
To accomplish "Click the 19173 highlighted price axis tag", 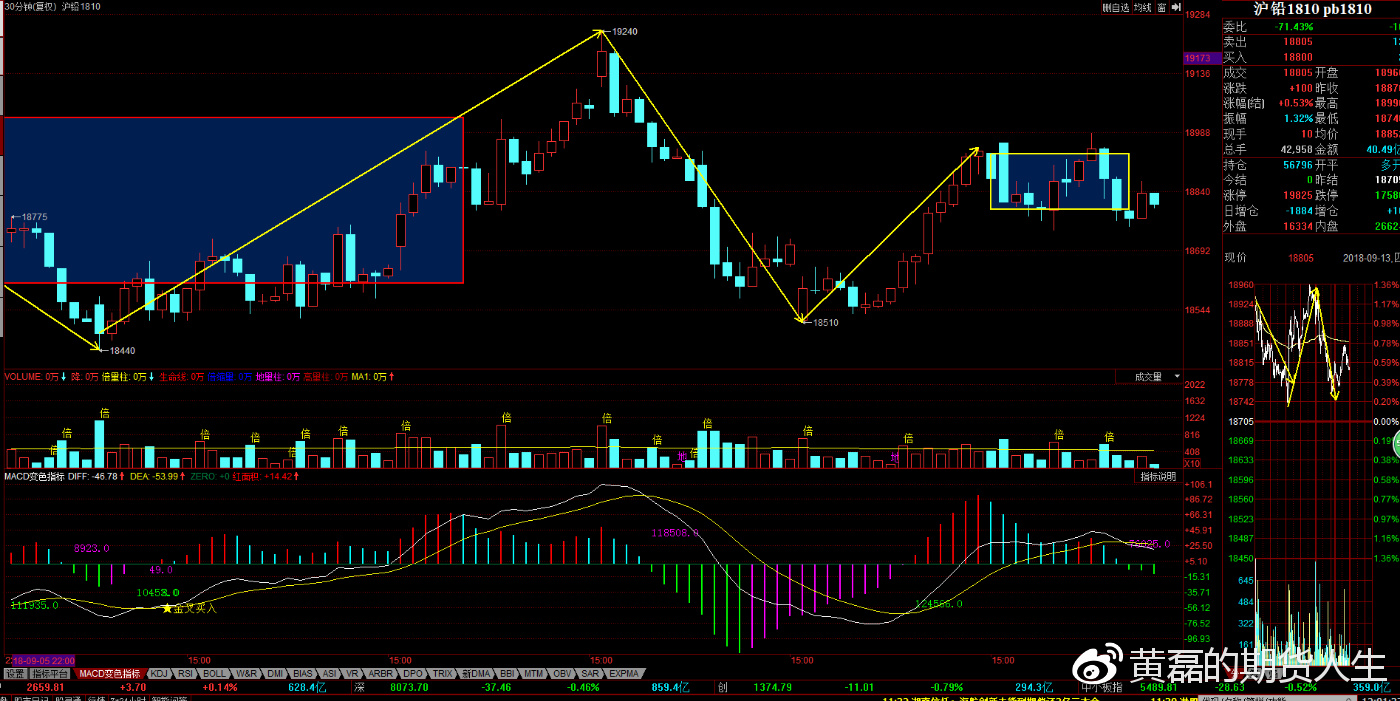I will [x=1198, y=59].
